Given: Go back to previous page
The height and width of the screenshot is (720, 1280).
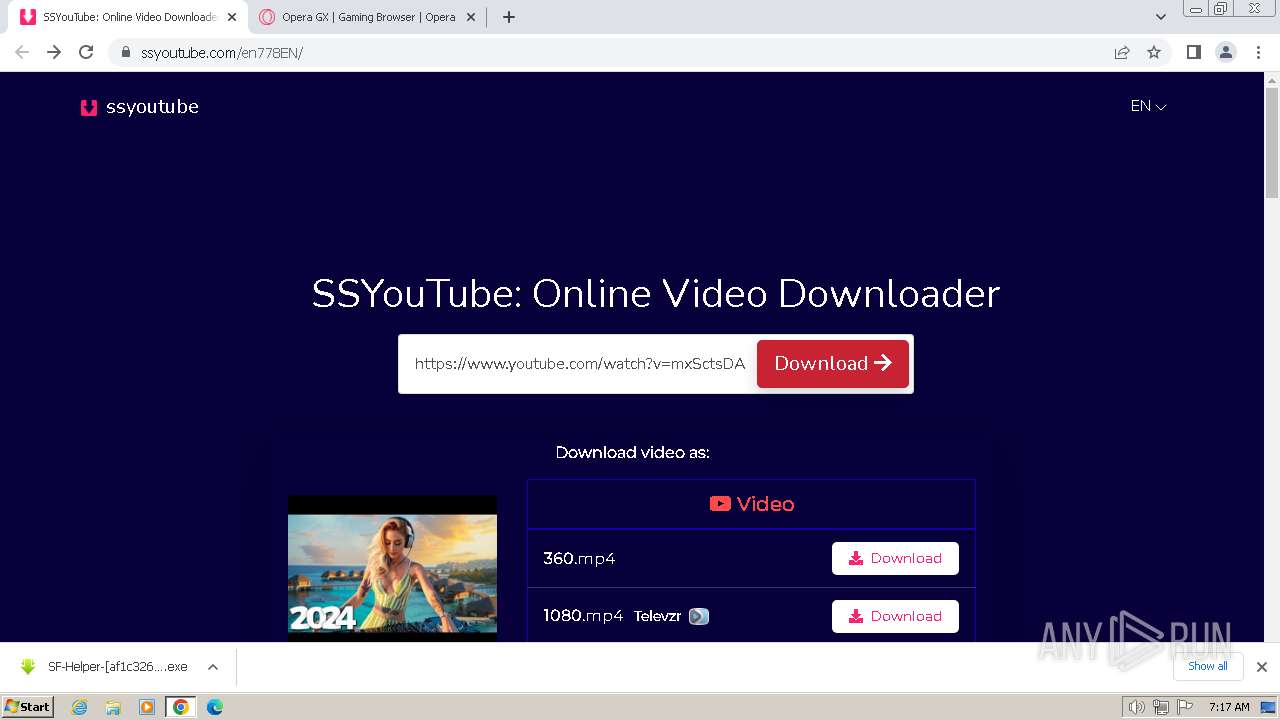Looking at the screenshot, I should tap(22, 52).
